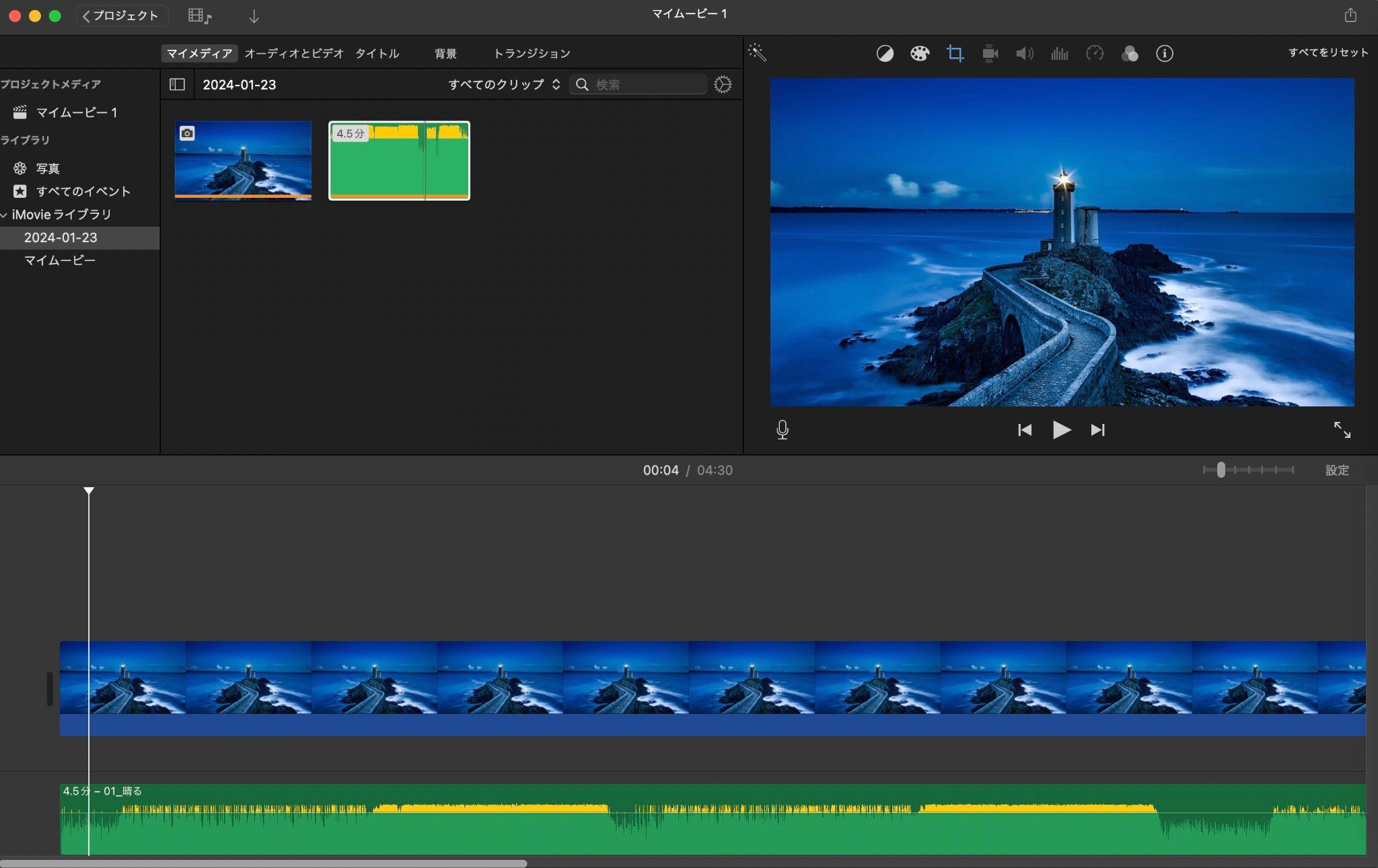1378x868 pixels.
Task: Switch to オーディオとビデオ tab
Action: point(294,53)
